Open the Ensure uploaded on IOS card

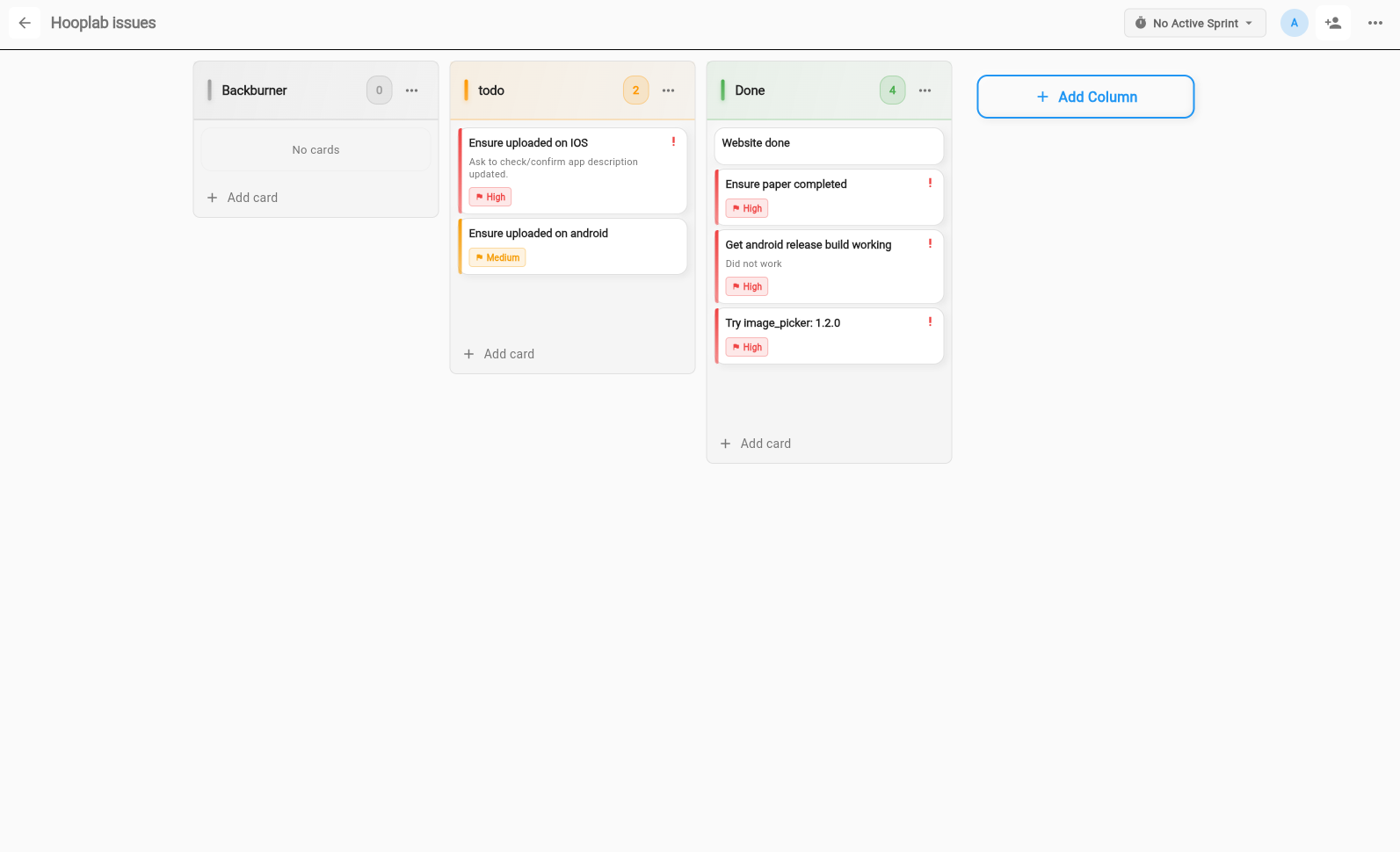(572, 170)
